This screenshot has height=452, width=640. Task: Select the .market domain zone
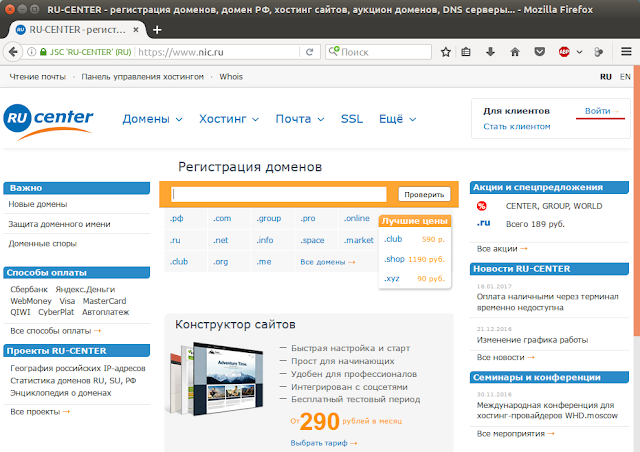click(358, 240)
